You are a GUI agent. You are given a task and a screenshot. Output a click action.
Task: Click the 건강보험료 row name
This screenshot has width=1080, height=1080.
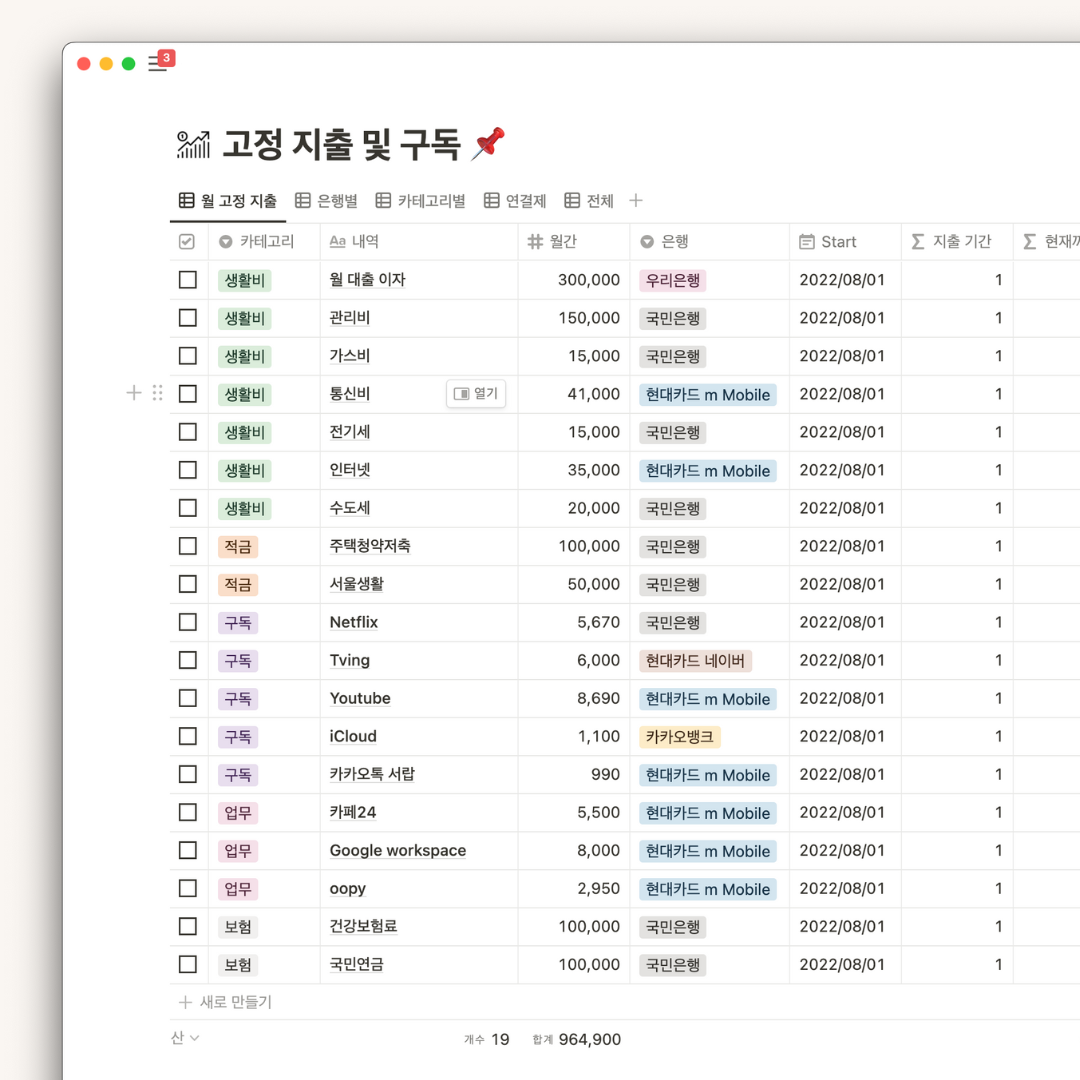tap(363, 926)
